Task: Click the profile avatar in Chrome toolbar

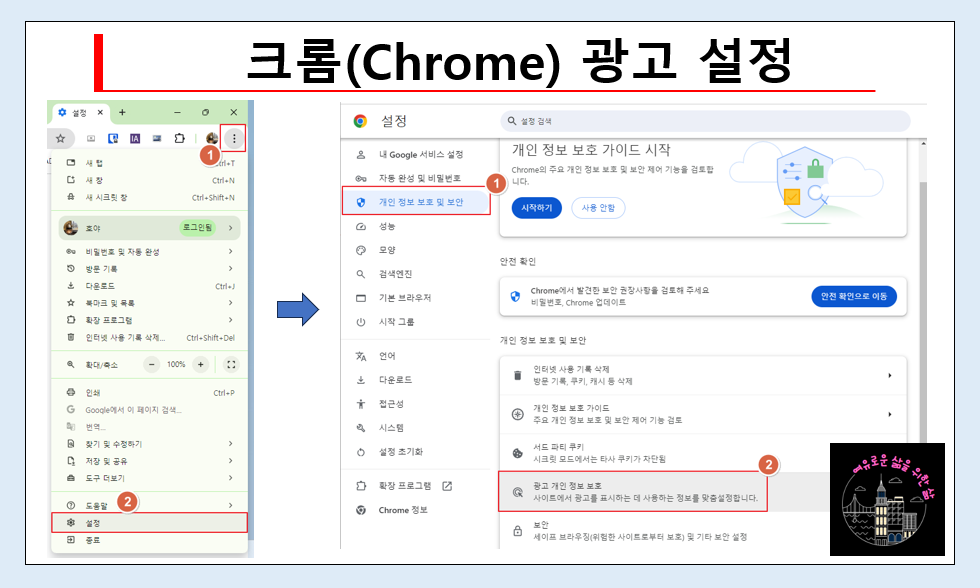Action: click(x=212, y=138)
